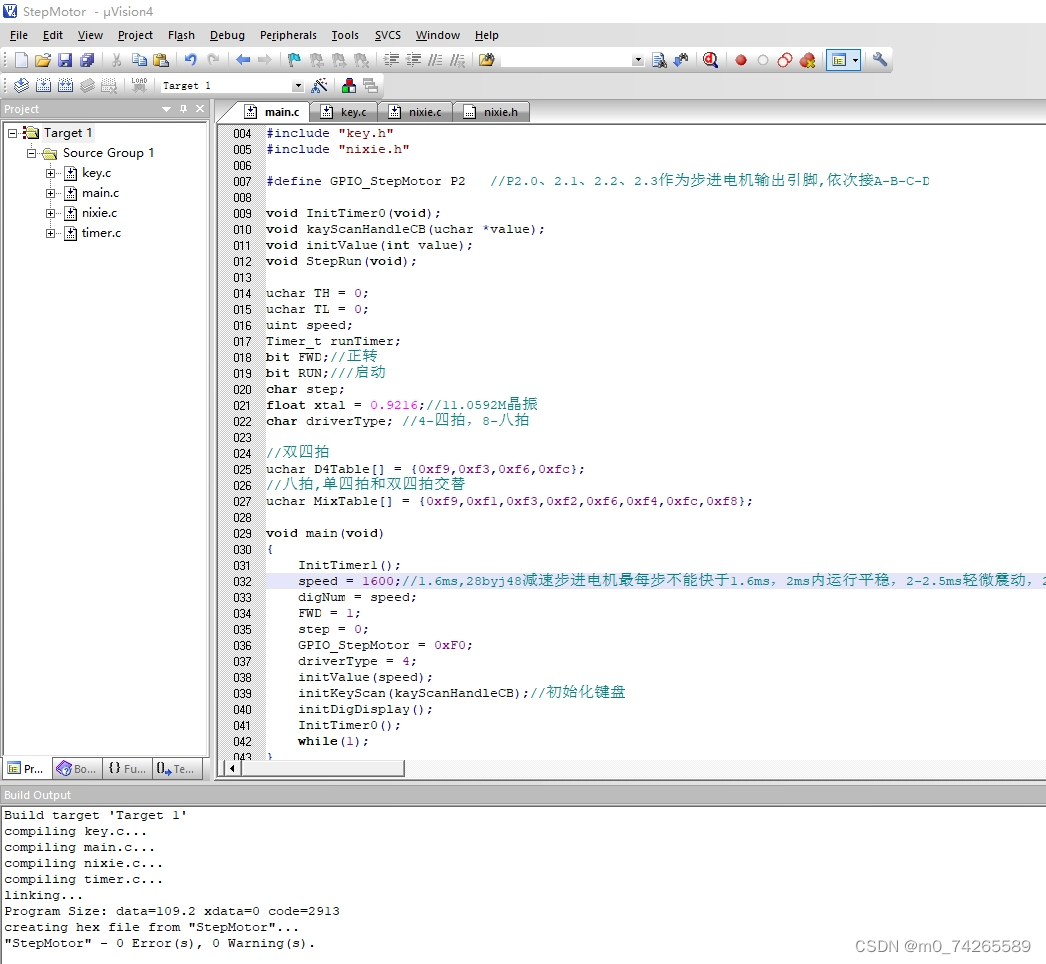1046x964 pixels.
Task: Insert a bookmark with the flag icon
Action: (x=294, y=60)
